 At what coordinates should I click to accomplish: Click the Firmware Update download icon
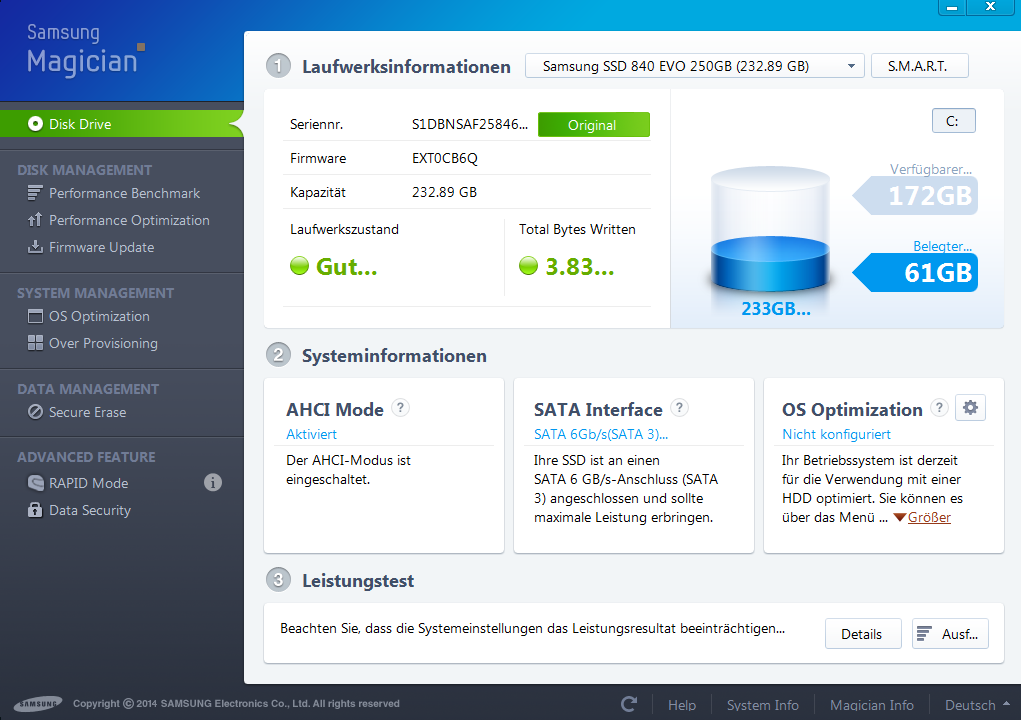[x=35, y=247]
